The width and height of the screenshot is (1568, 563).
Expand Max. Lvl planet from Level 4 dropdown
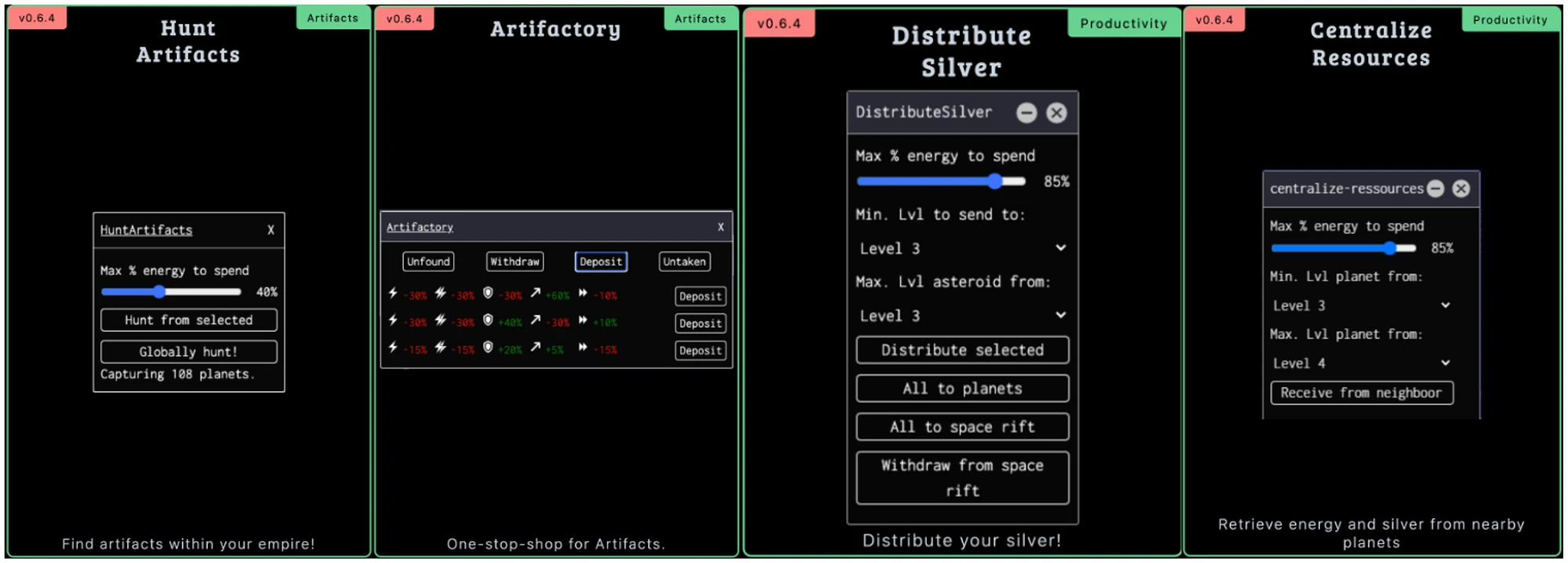point(1361,363)
